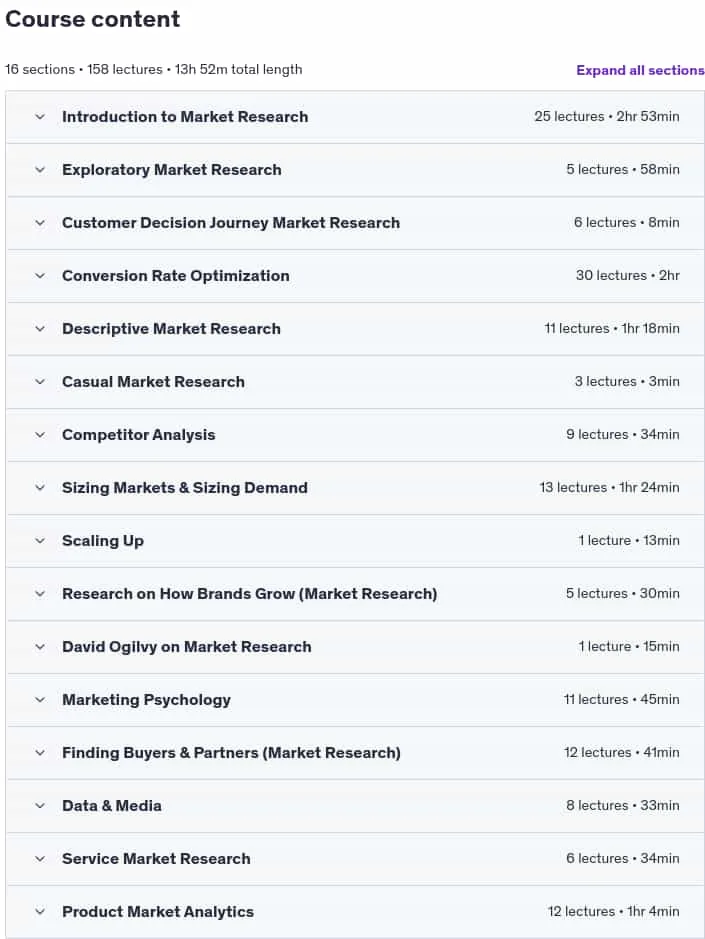Click chevron beside Sizing Markets & Sizing Demand
The height and width of the screenshot is (939, 705).
click(40, 487)
